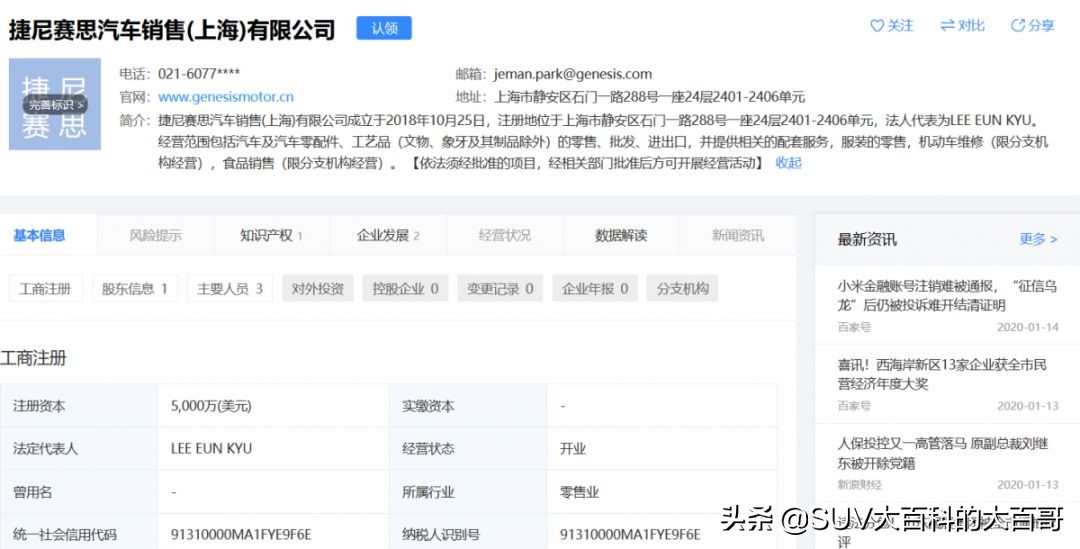Click the 分享 share icon
This screenshot has width=1080, height=549.
click(x=1017, y=26)
